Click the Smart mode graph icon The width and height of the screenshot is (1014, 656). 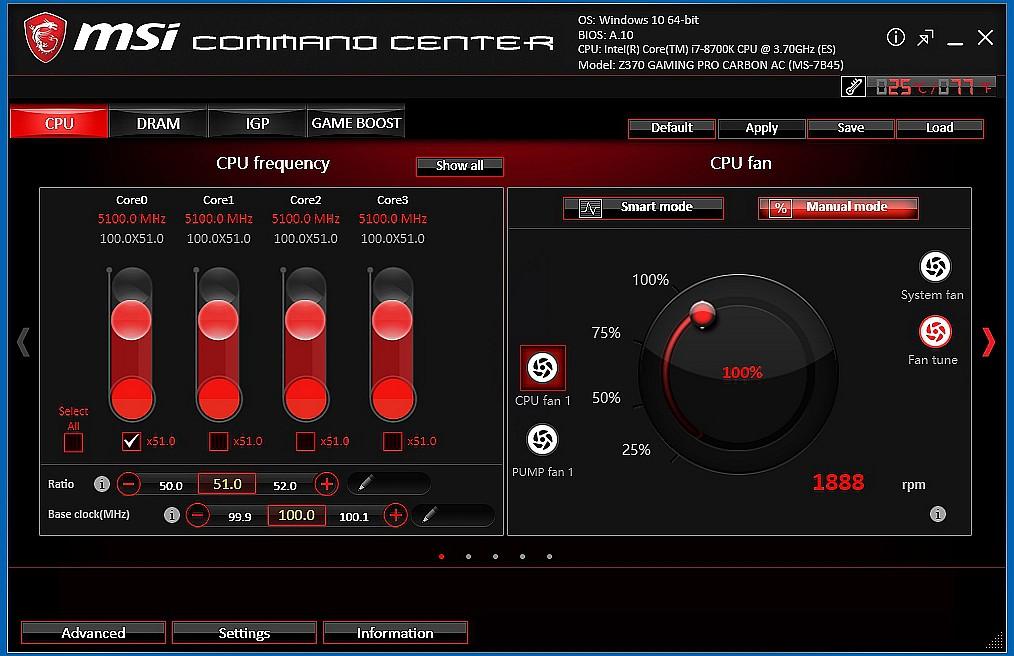pyautogui.click(x=590, y=208)
